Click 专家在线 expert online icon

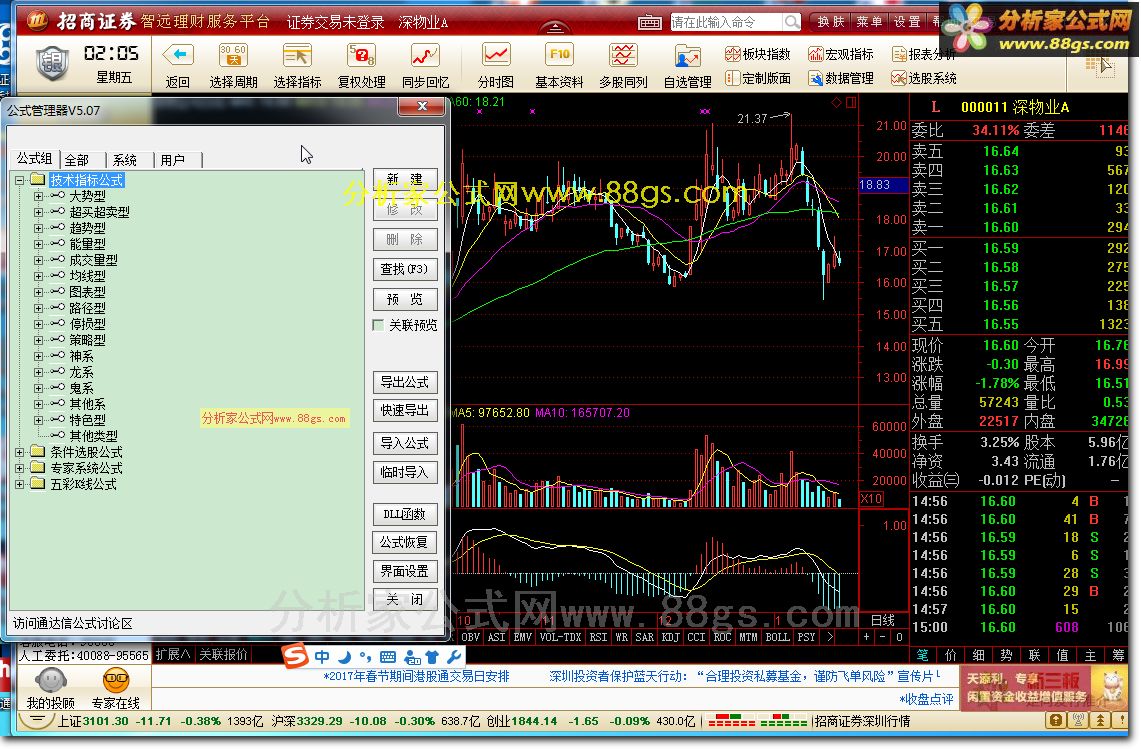[x=116, y=681]
